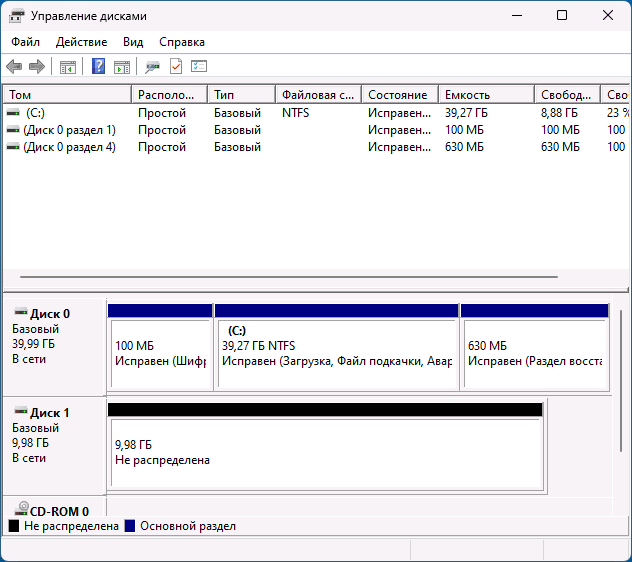This screenshot has height=562, width=632.
Task: Select the 9,98 ГБ unallocated space block
Action: pyautogui.click(x=325, y=448)
